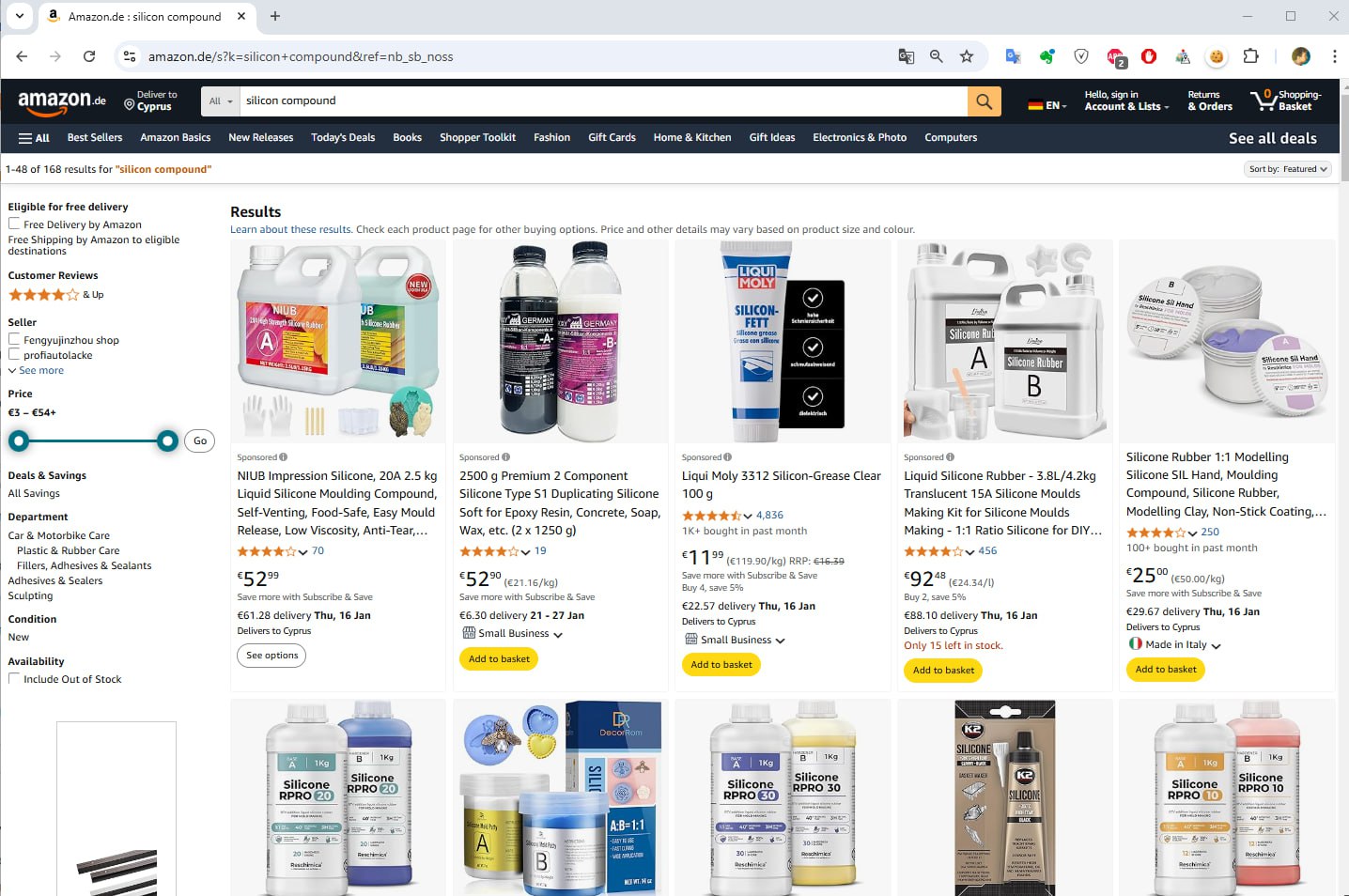Viewport: 1349px width, 896px height.
Task: Enable Free Delivery by Amazon checkbox
Action: click(x=14, y=224)
